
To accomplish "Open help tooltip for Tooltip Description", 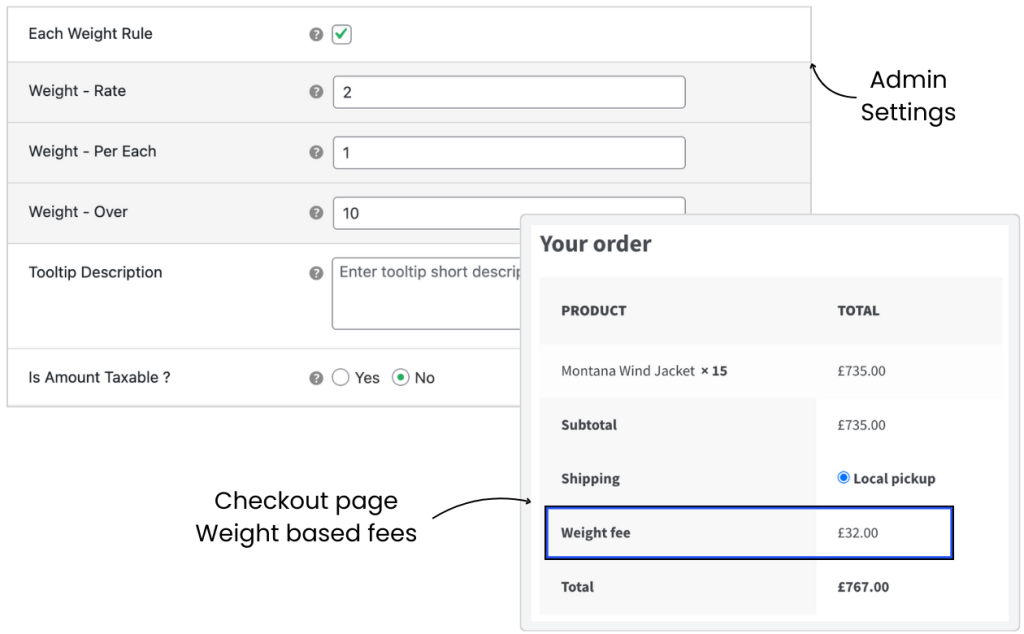I will (316, 273).
